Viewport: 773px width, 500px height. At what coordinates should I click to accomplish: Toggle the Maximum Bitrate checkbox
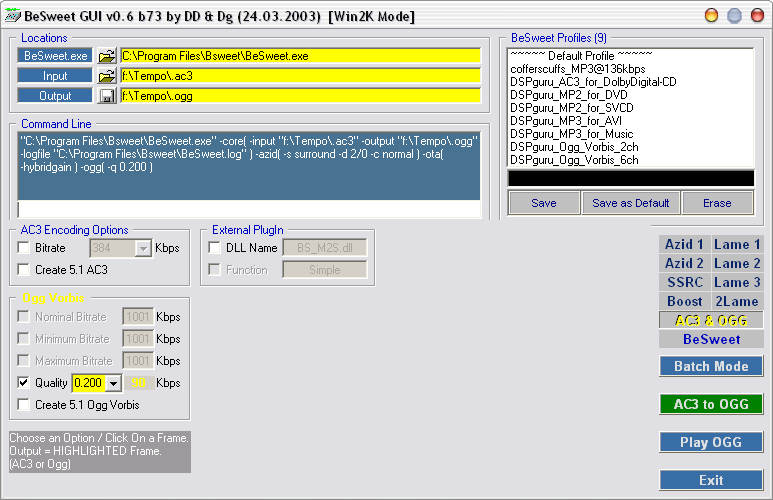tap(23, 360)
